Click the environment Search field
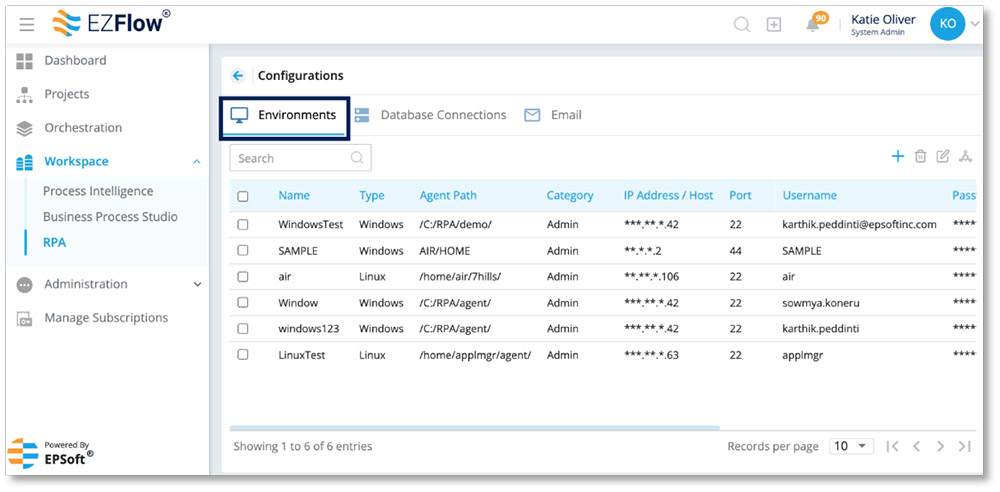Viewport: 1000px width, 492px height. tap(300, 158)
